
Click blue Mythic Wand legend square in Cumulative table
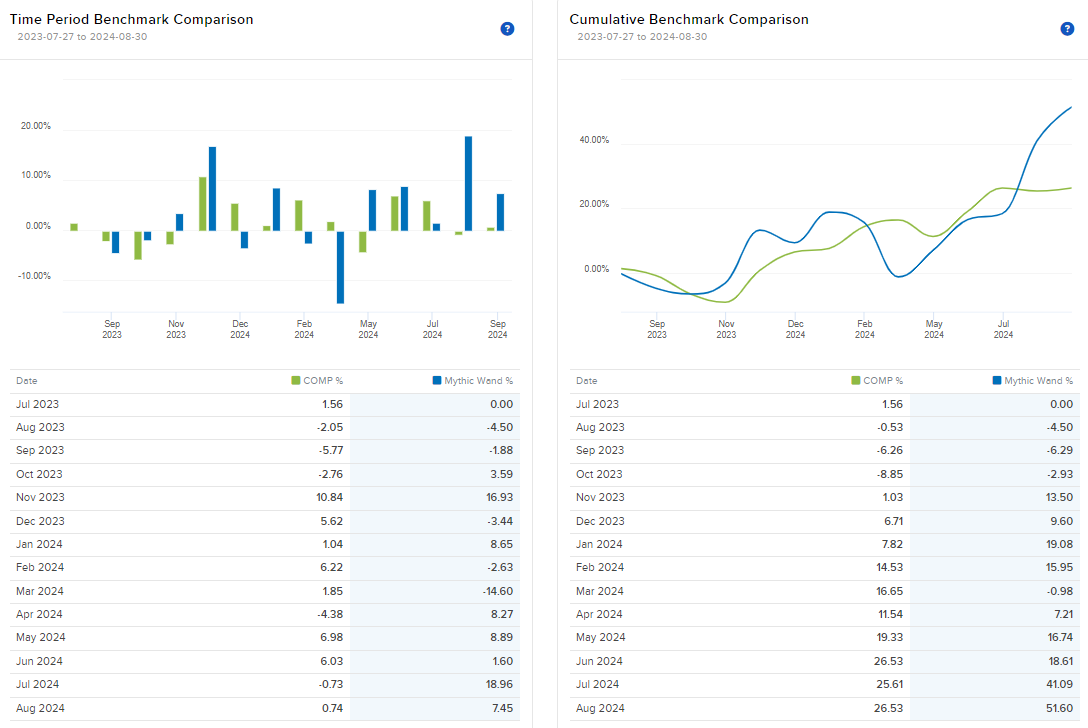[x=997, y=381]
